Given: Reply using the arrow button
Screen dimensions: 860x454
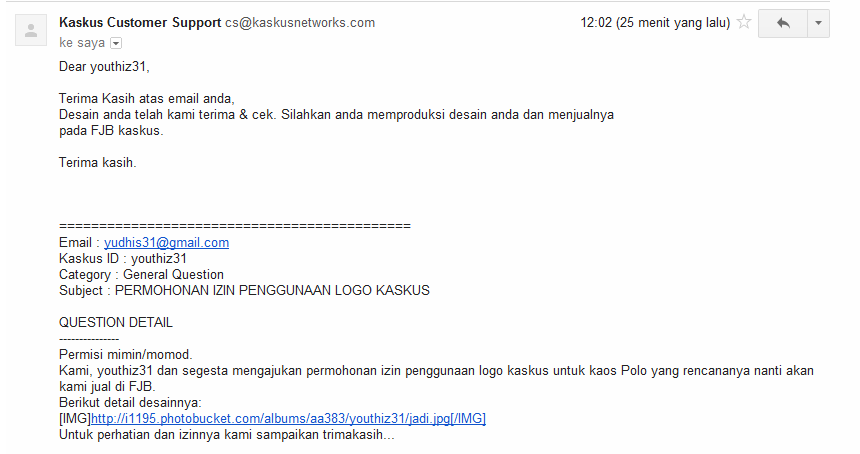Looking at the screenshot, I should click(783, 24).
